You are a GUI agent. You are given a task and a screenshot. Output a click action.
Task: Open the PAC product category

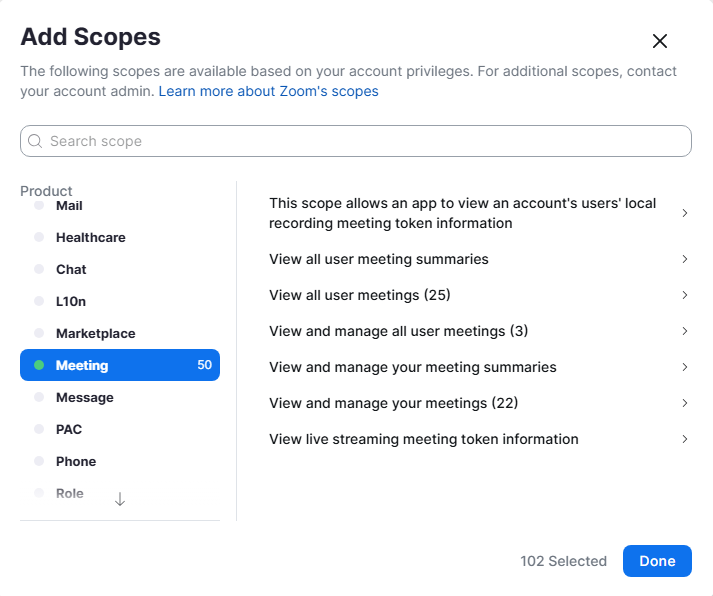pos(69,430)
